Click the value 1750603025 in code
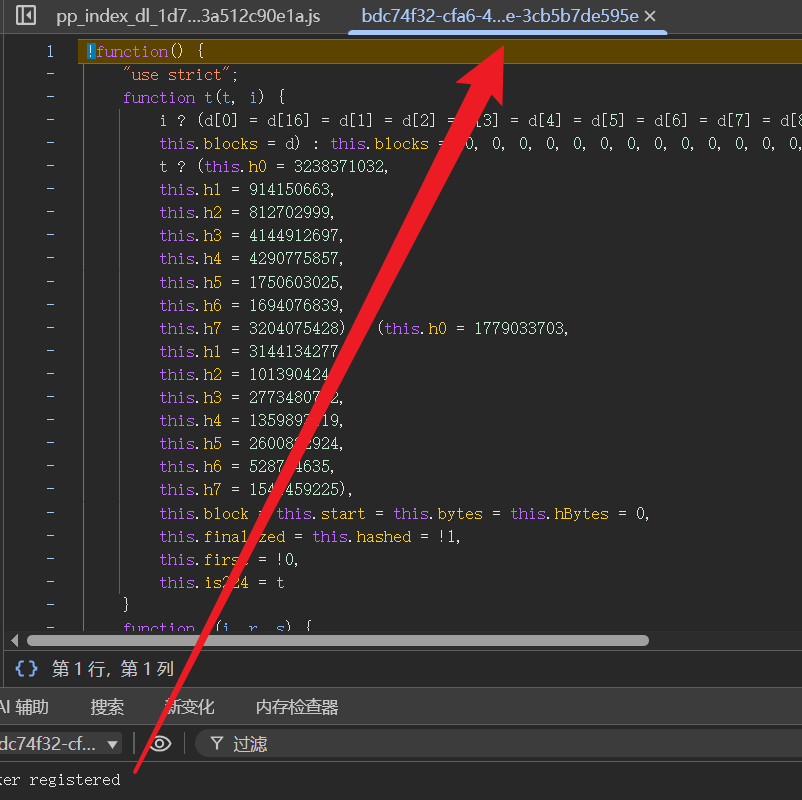 [x=294, y=282]
